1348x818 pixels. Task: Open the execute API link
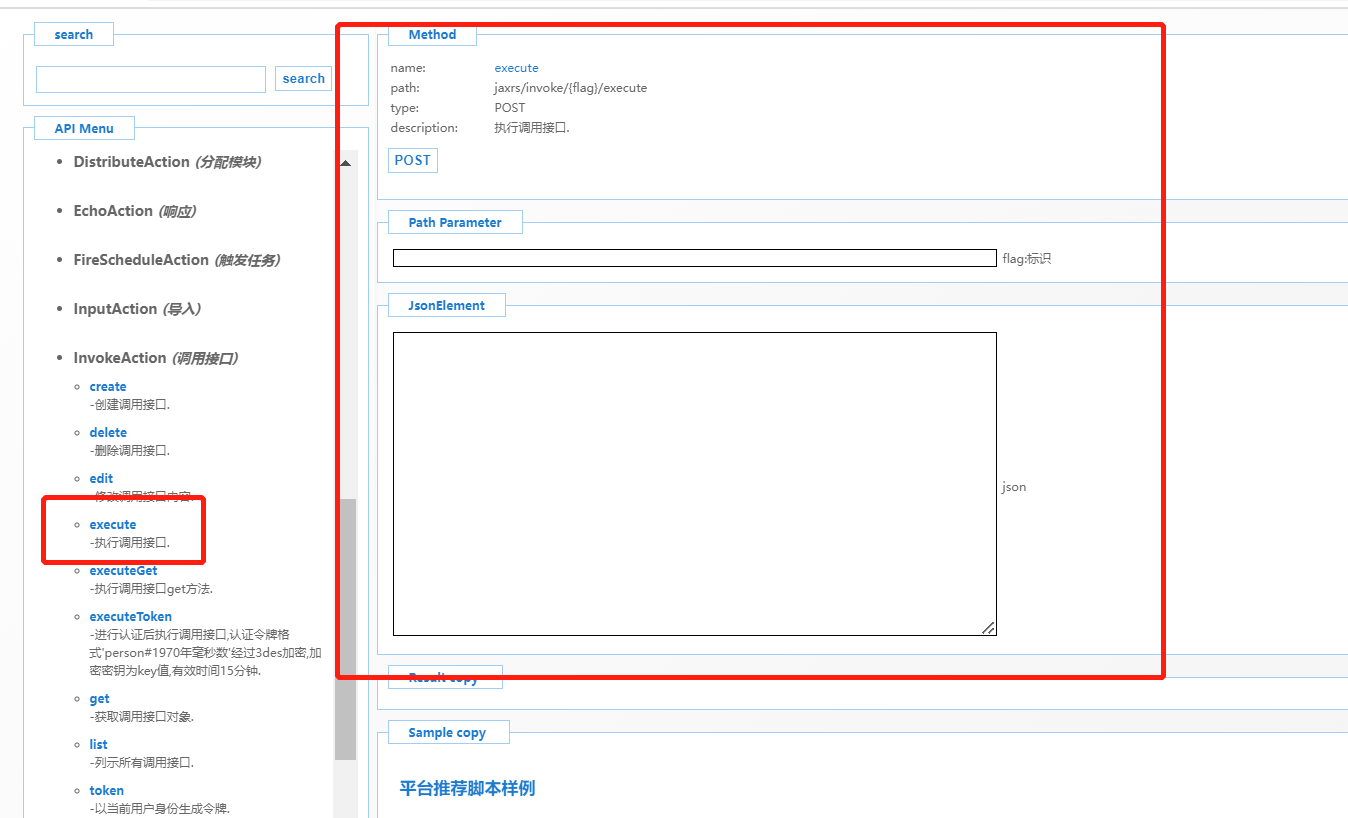(x=113, y=524)
